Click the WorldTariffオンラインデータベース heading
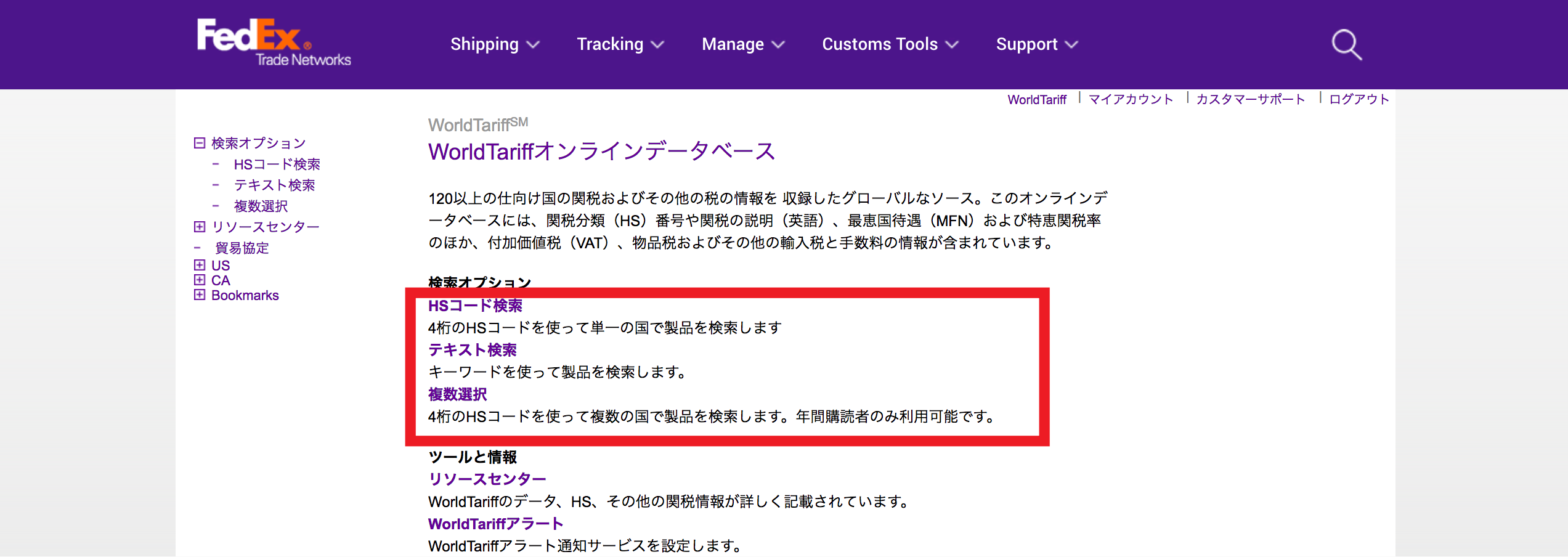The height and width of the screenshot is (557, 1568). pyautogui.click(x=602, y=151)
